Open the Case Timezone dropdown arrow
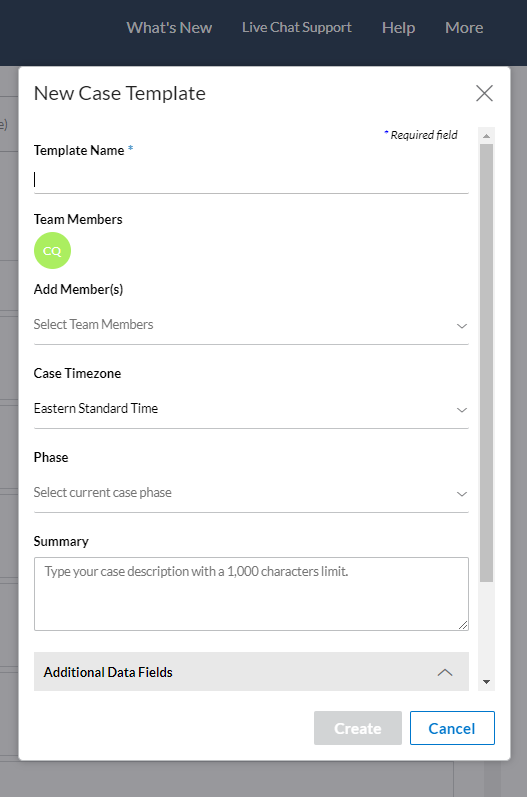 (x=461, y=410)
